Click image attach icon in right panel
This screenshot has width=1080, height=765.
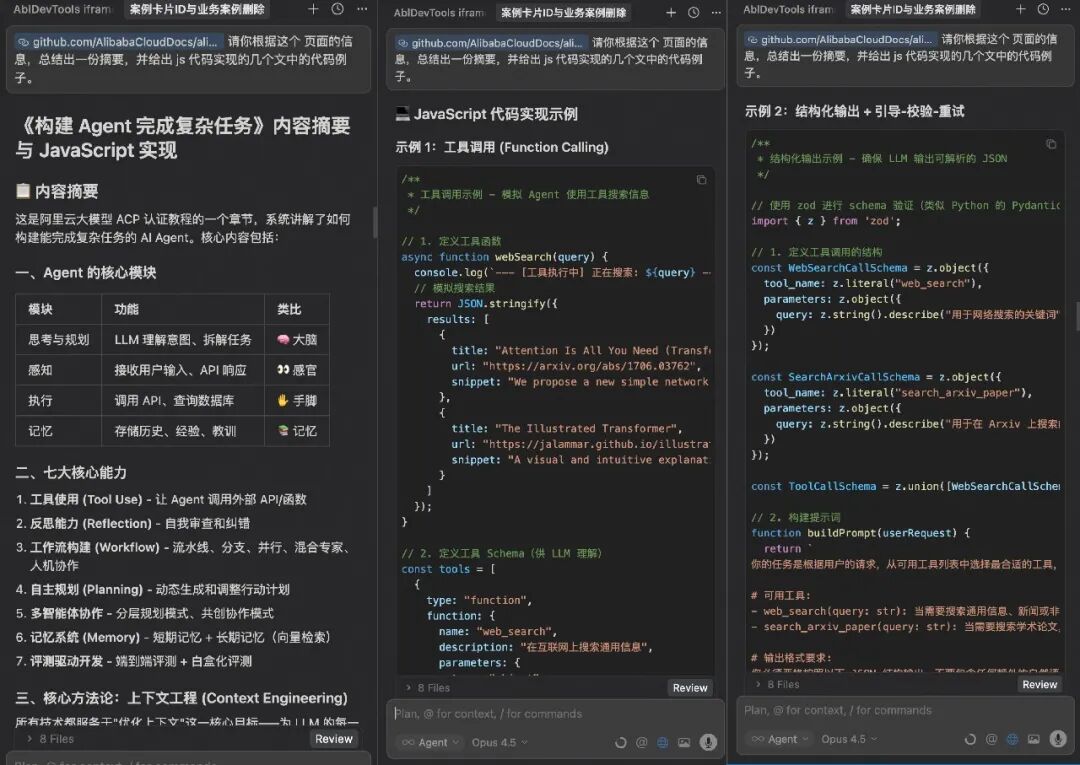pos(1034,739)
